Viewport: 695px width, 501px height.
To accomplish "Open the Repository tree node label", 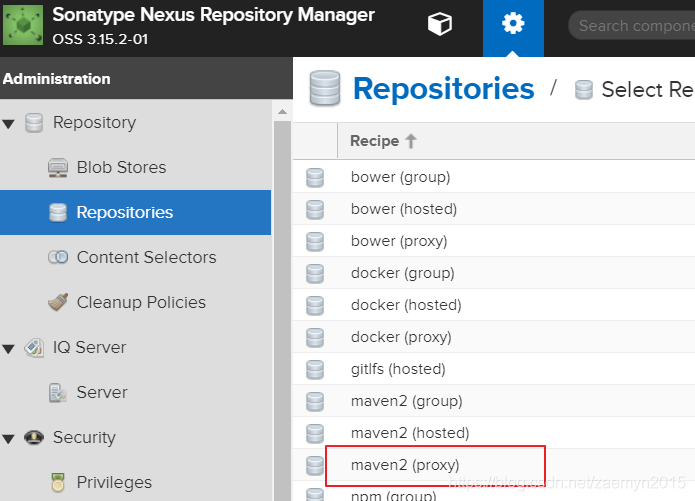I will coord(94,122).
